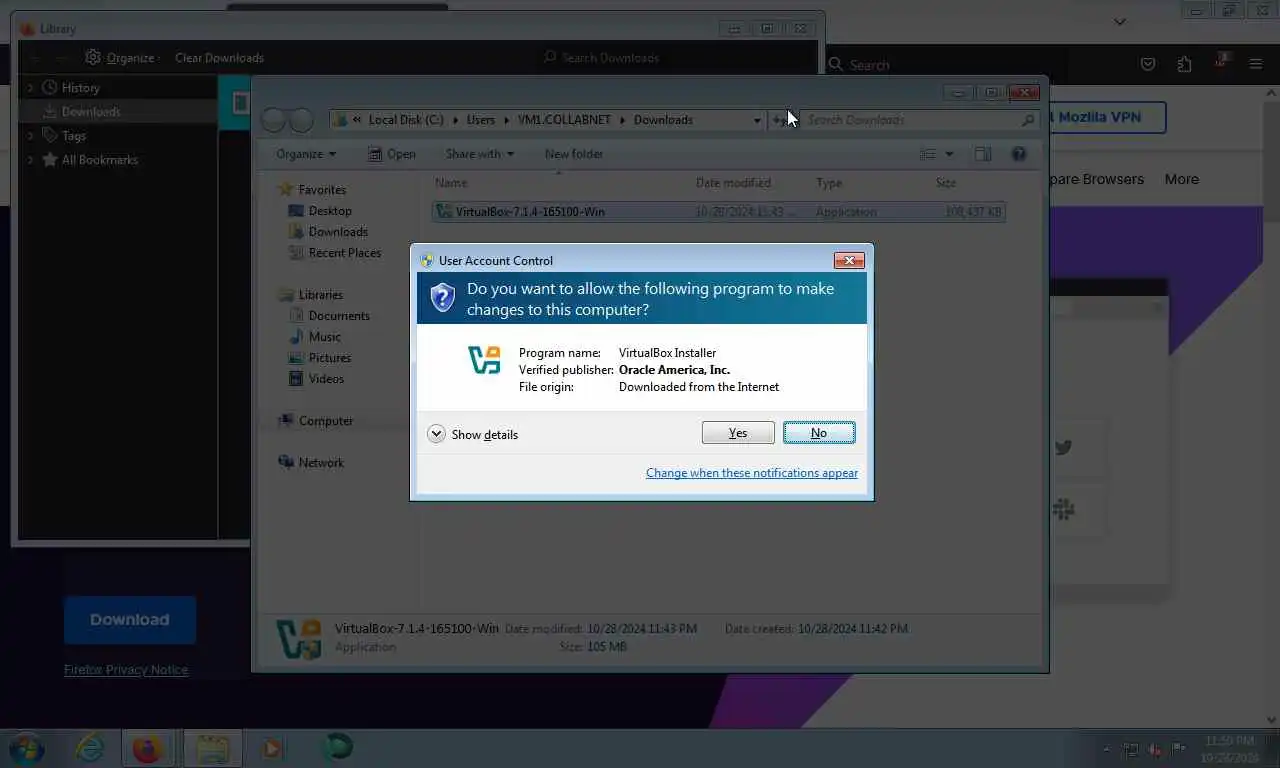Click Twitter icon on webpage
Image resolution: width=1280 pixels, height=768 pixels.
click(x=1063, y=447)
